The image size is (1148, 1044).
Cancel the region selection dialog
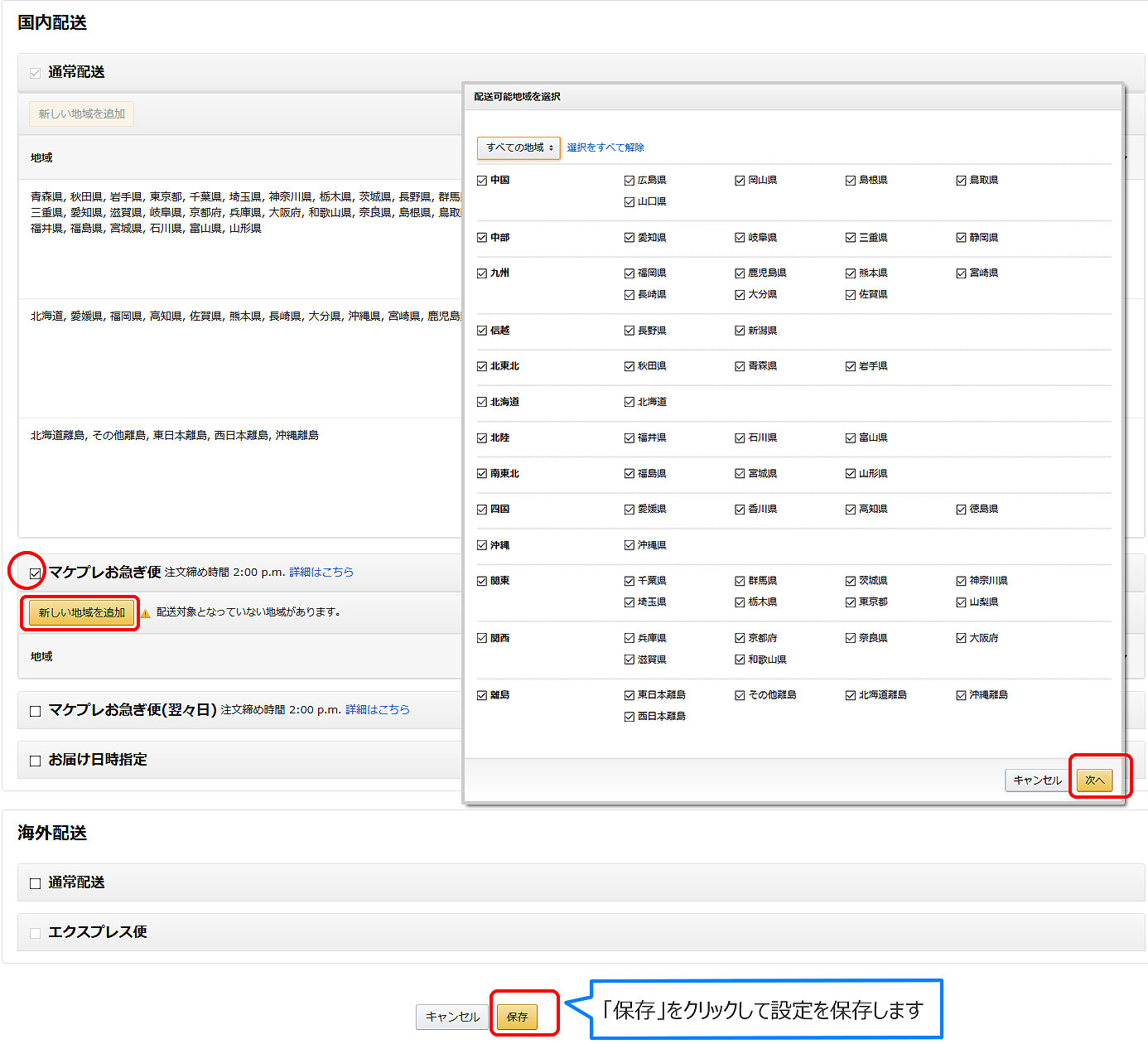(1037, 781)
